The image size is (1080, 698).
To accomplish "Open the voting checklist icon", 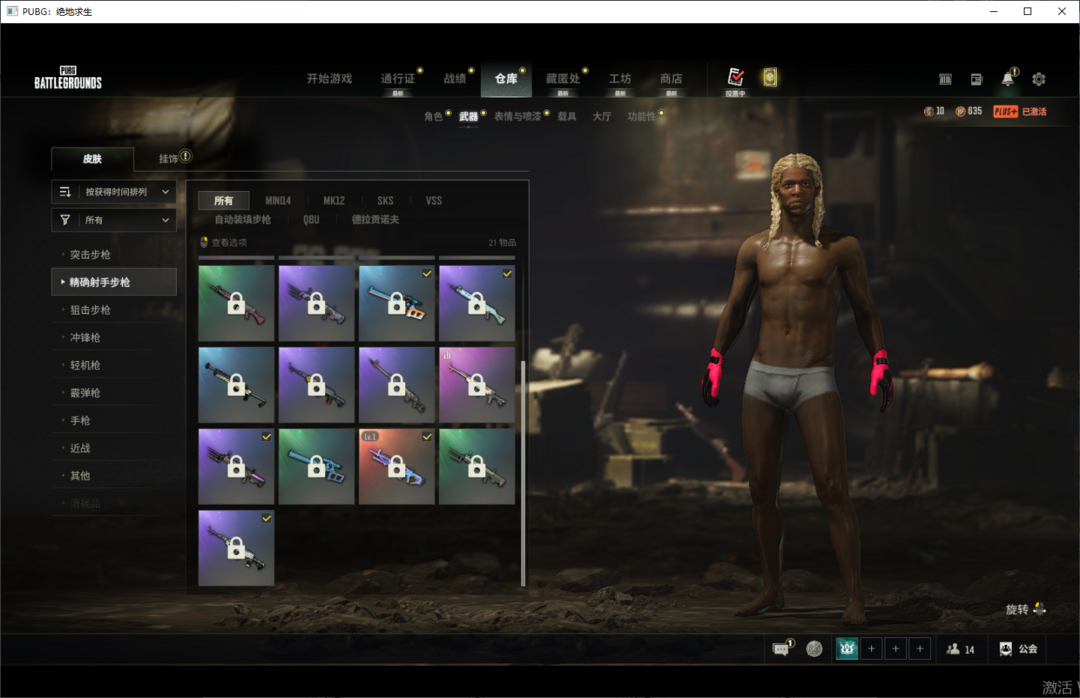I will tap(736, 78).
